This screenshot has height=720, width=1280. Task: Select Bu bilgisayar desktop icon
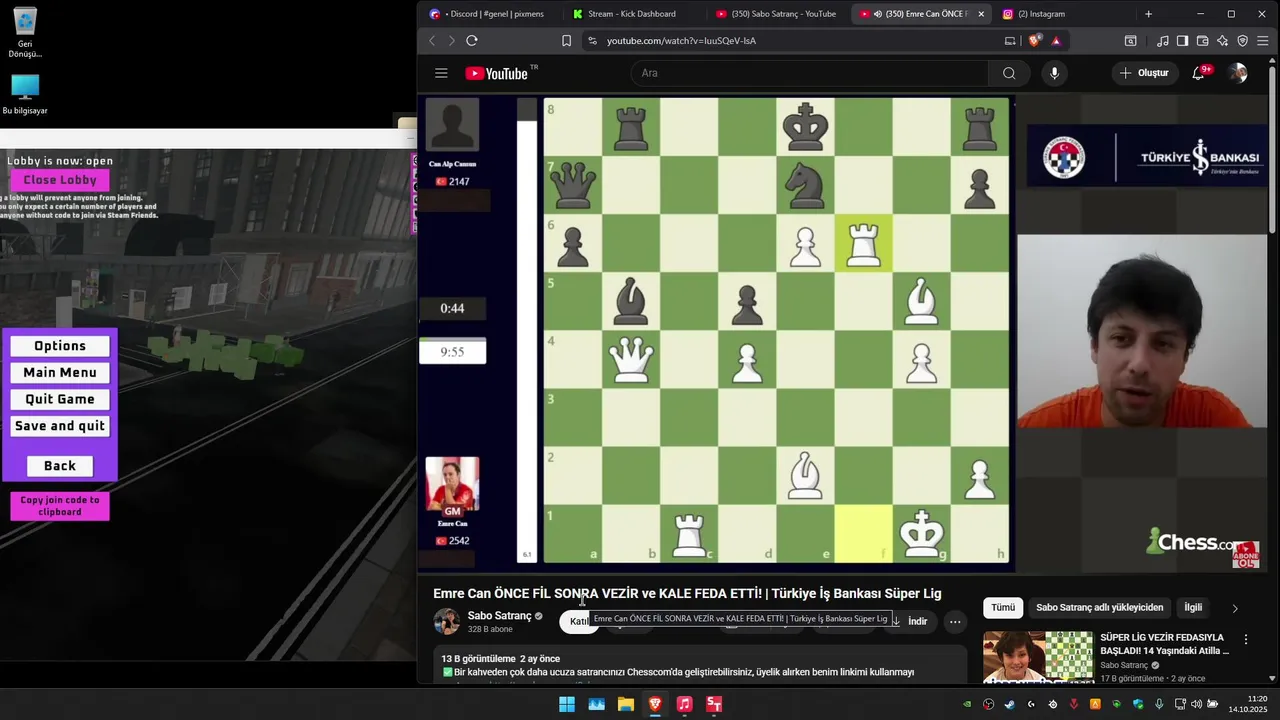pyautogui.click(x=25, y=95)
